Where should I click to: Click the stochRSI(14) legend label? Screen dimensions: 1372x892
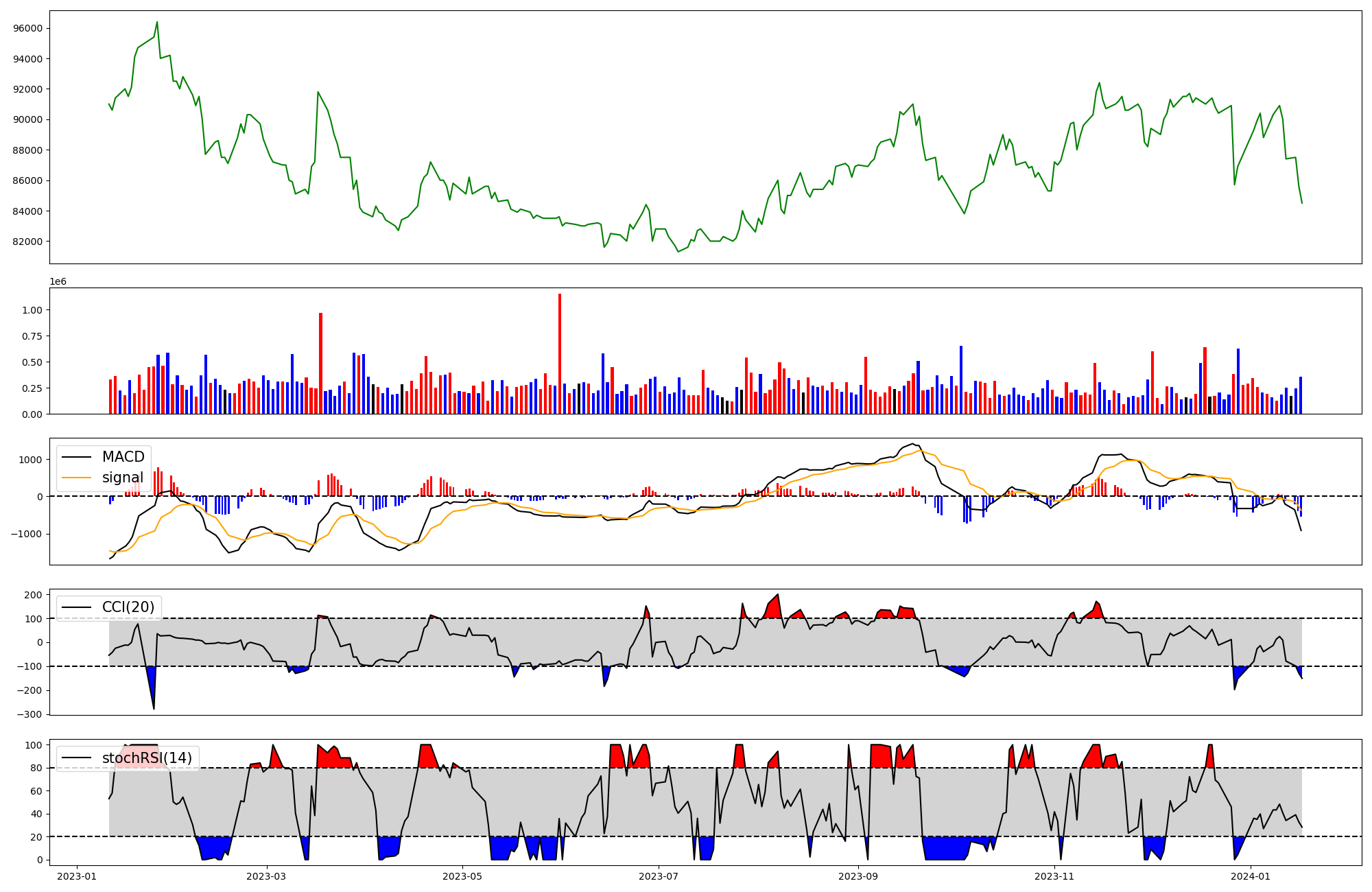click(x=147, y=758)
